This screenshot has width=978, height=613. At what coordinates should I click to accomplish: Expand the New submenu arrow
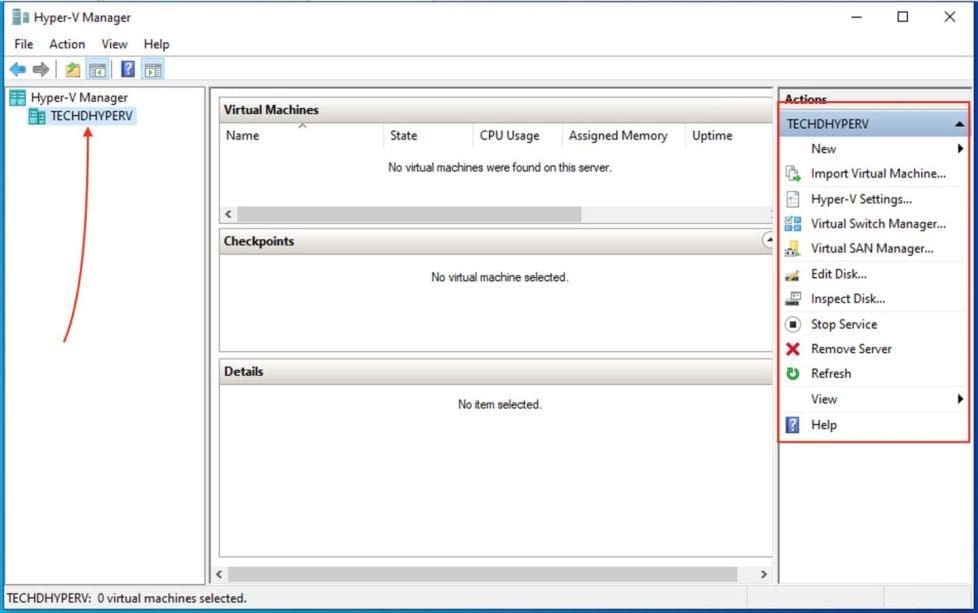(960, 149)
